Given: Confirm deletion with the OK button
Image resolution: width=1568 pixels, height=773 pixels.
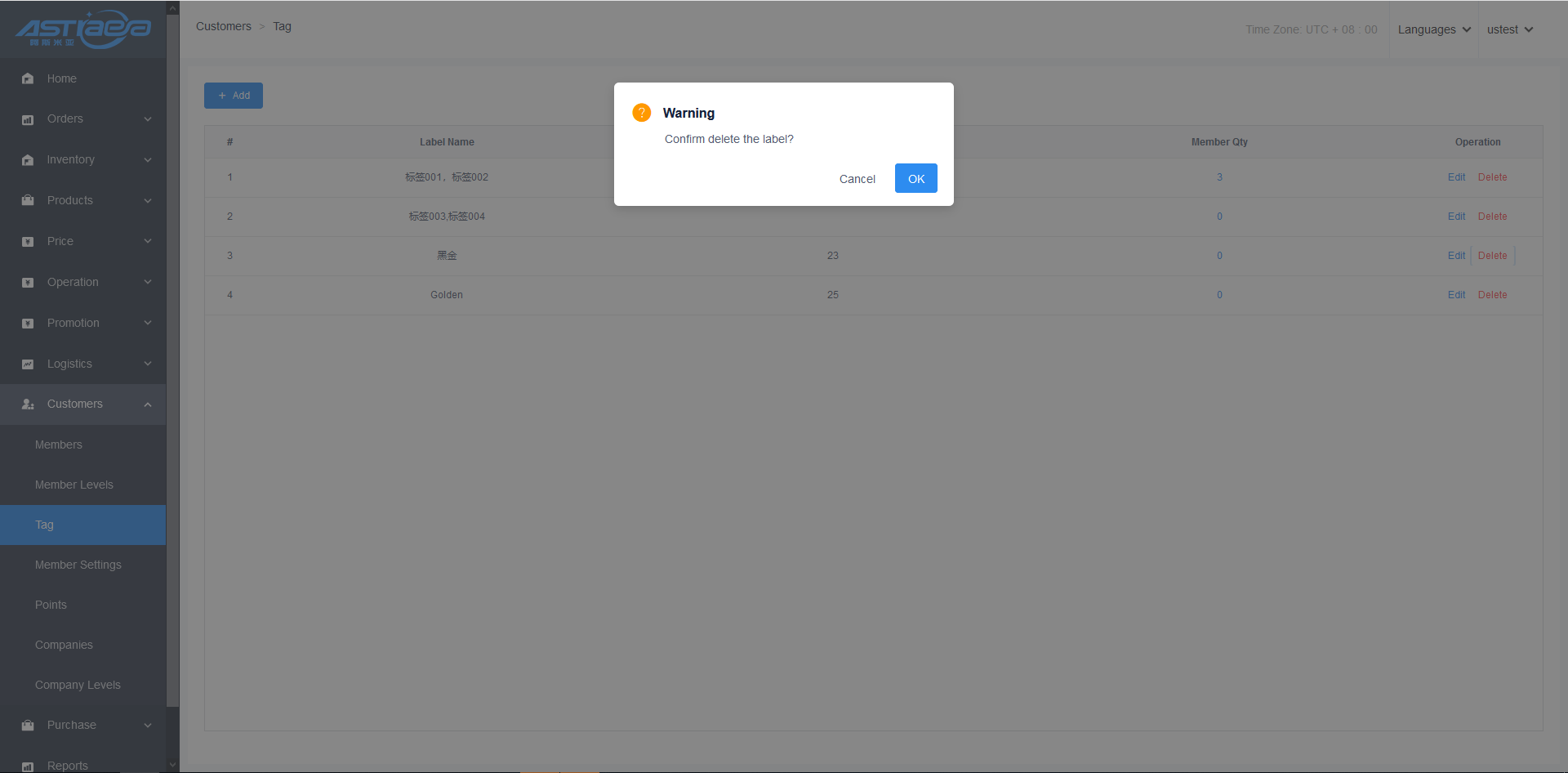Looking at the screenshot, I should [x=915, y=178].
